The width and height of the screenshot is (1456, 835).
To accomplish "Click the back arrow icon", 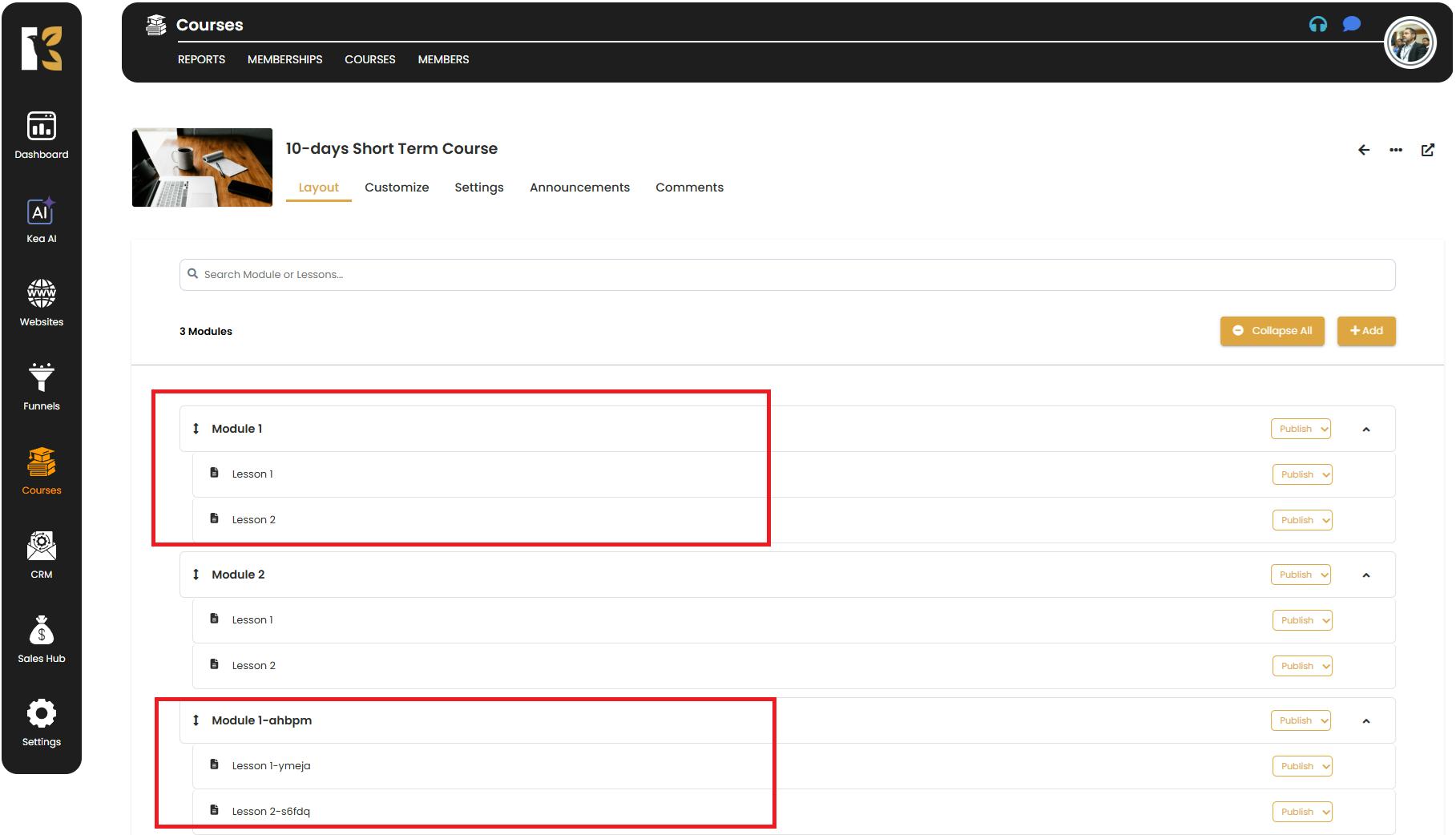I will 1363,150.
